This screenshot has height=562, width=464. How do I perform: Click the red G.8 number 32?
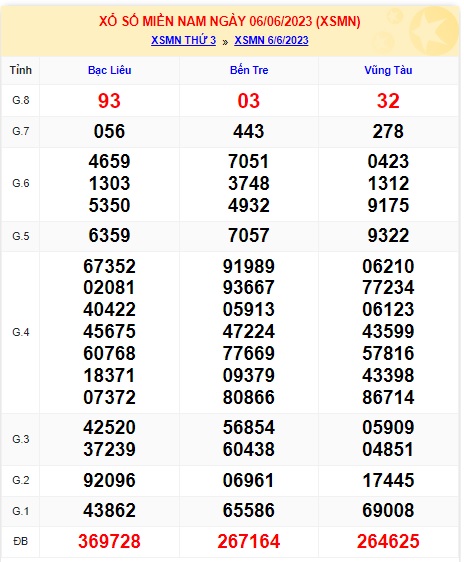pos(388,101)
